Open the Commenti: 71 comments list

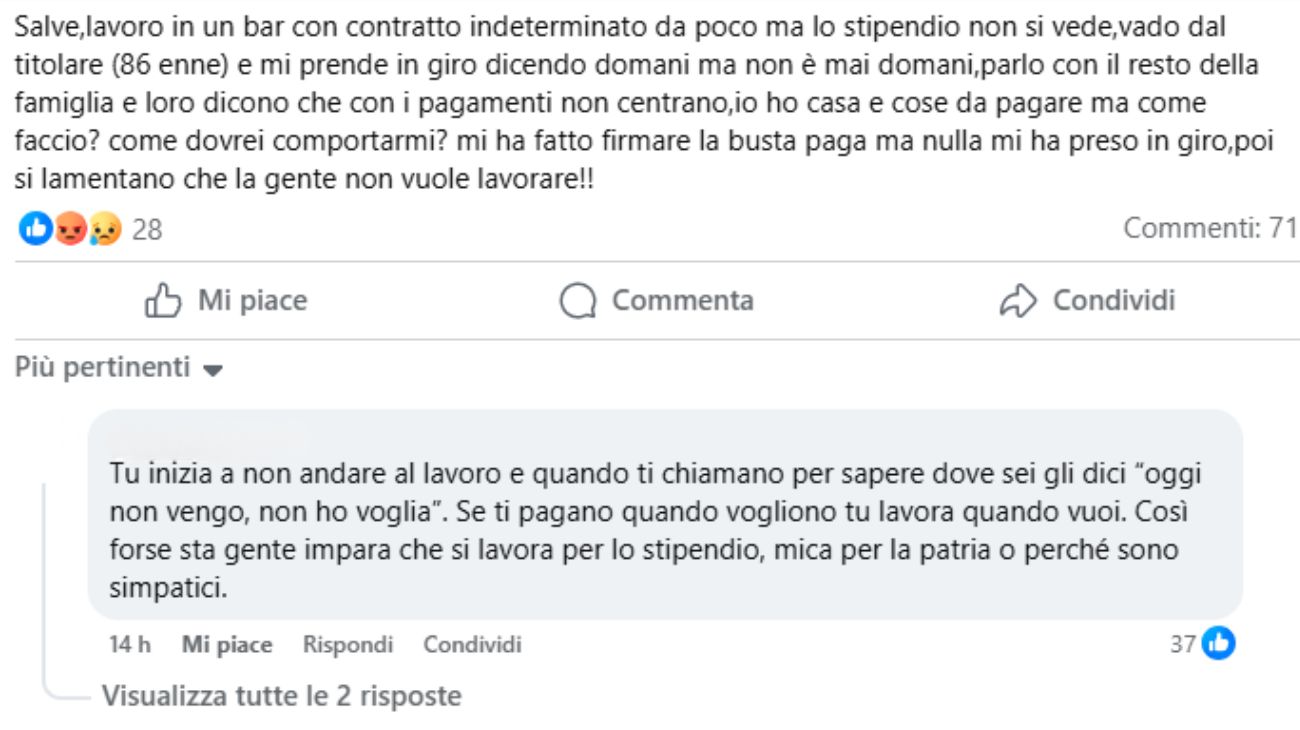(1210, 228)
